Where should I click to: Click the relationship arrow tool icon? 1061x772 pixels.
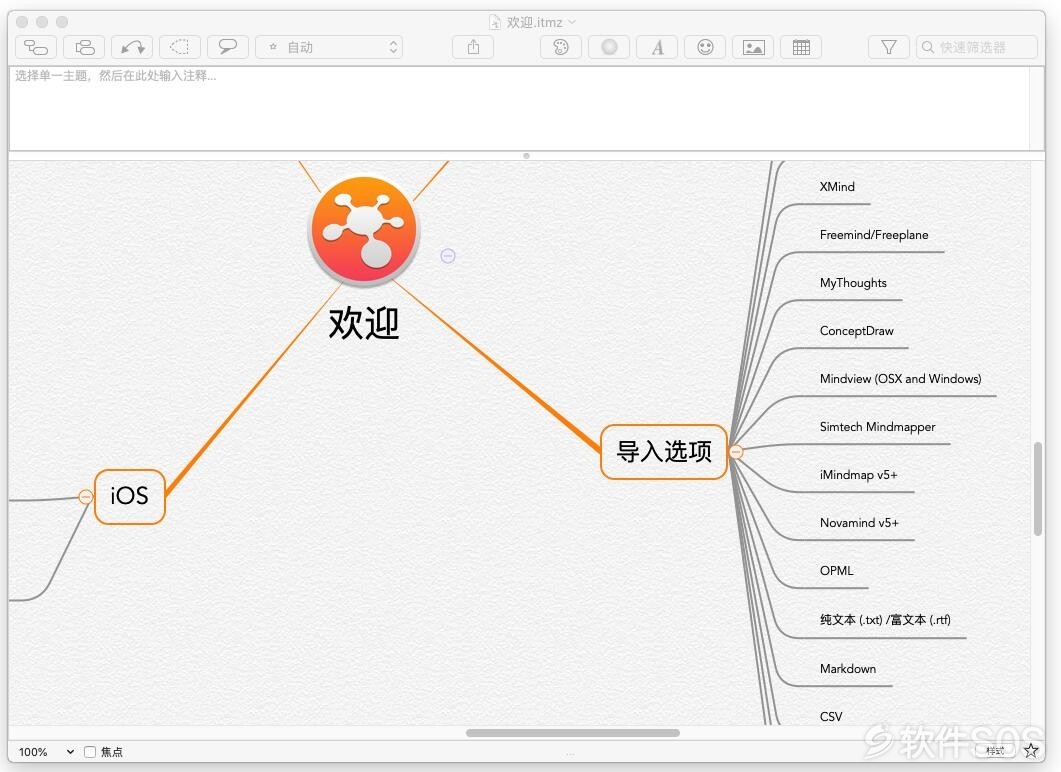pyautogui.click(x=132, y=47)
